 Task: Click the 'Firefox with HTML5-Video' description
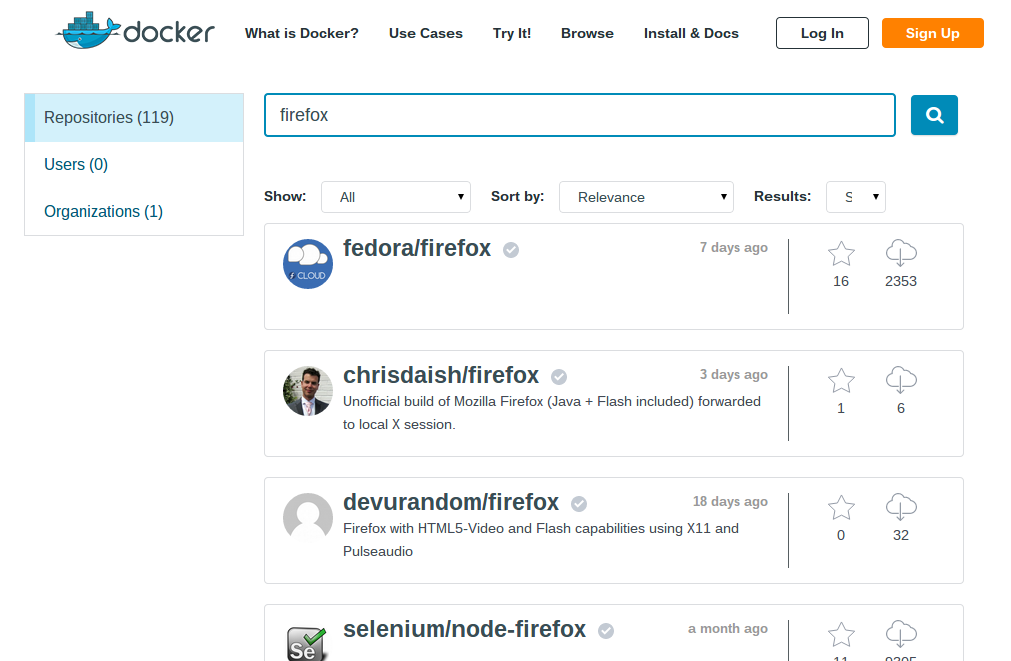pos(541,540)
